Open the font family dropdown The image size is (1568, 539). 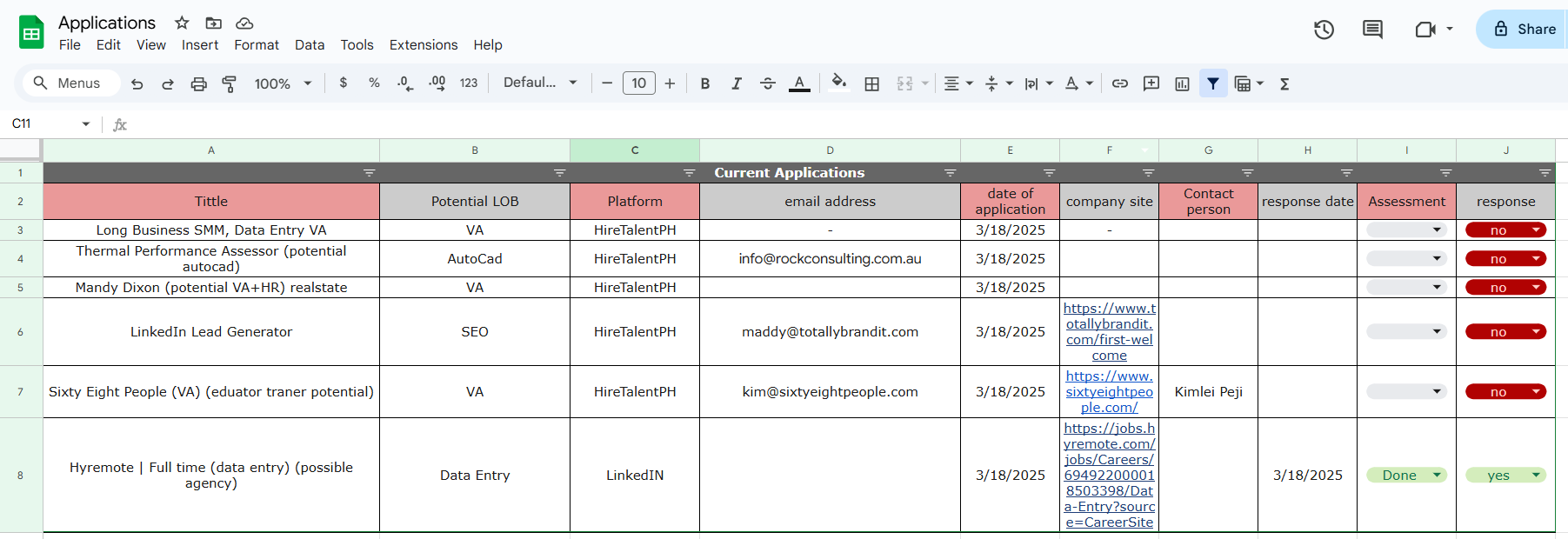pos(540,83)
